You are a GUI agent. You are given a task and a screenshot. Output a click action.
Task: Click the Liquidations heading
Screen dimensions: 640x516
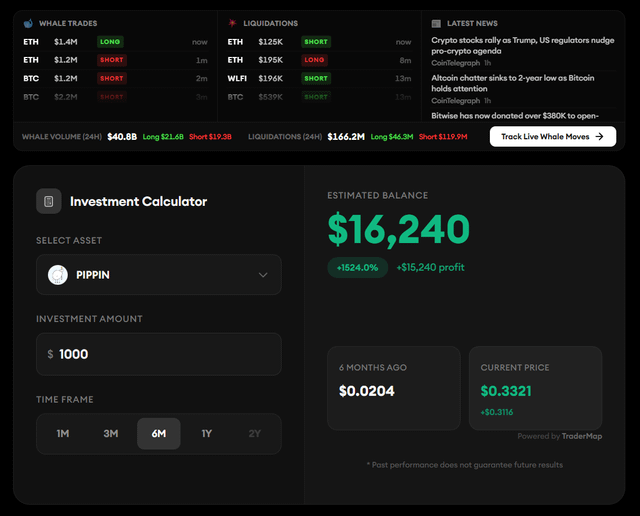(x=271, y=23)
